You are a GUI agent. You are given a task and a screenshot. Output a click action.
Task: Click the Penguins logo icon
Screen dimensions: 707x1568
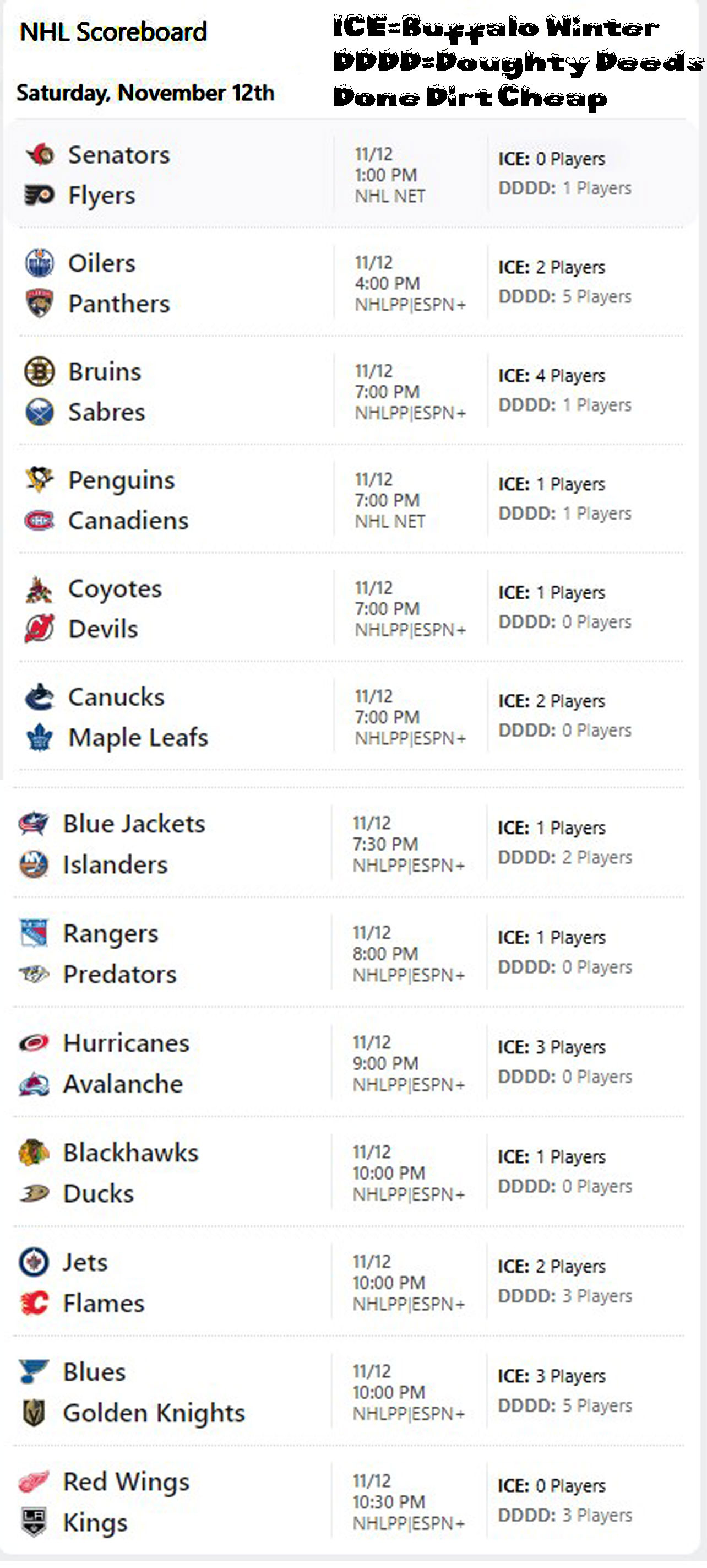point(40,480)
